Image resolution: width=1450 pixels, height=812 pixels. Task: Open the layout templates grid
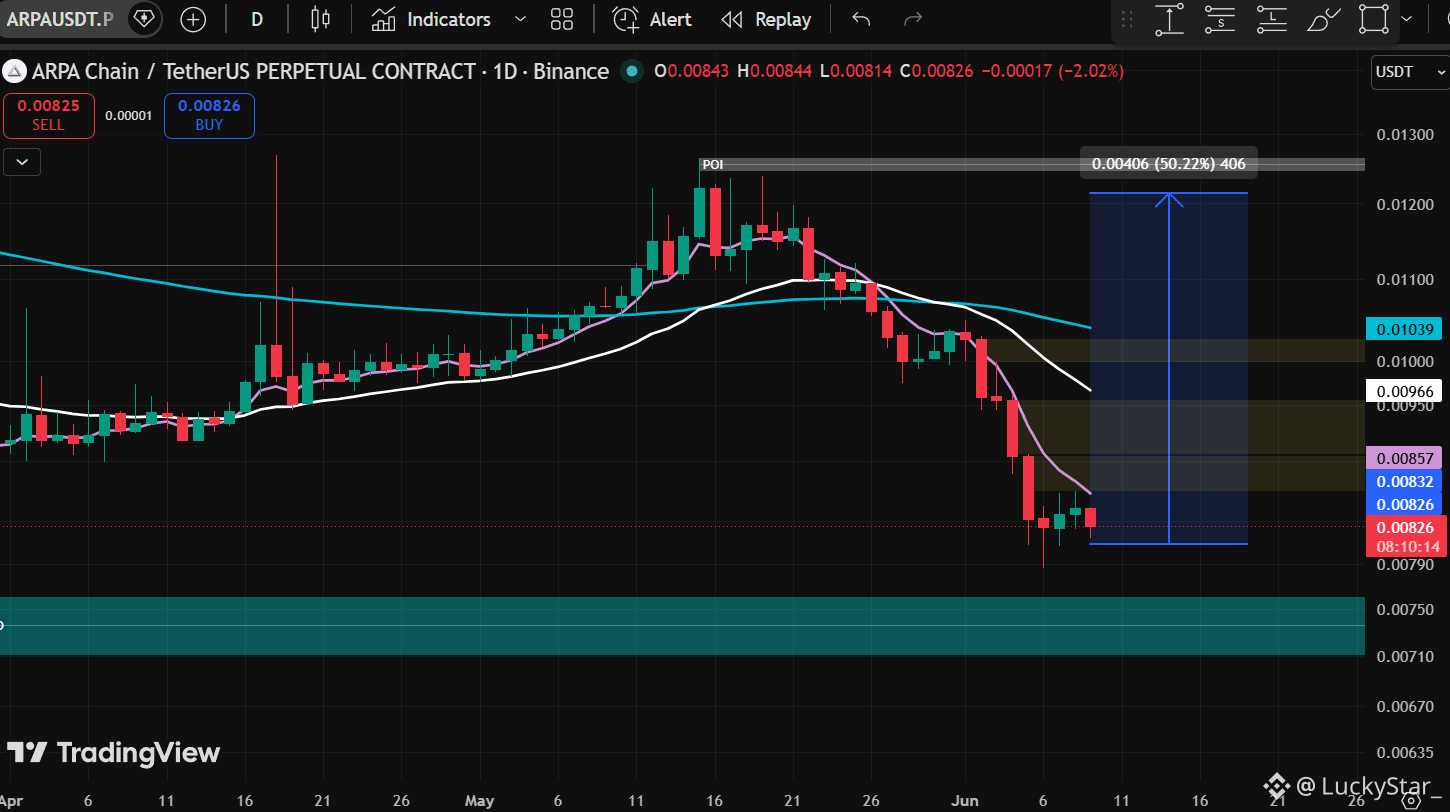(562, 19)
